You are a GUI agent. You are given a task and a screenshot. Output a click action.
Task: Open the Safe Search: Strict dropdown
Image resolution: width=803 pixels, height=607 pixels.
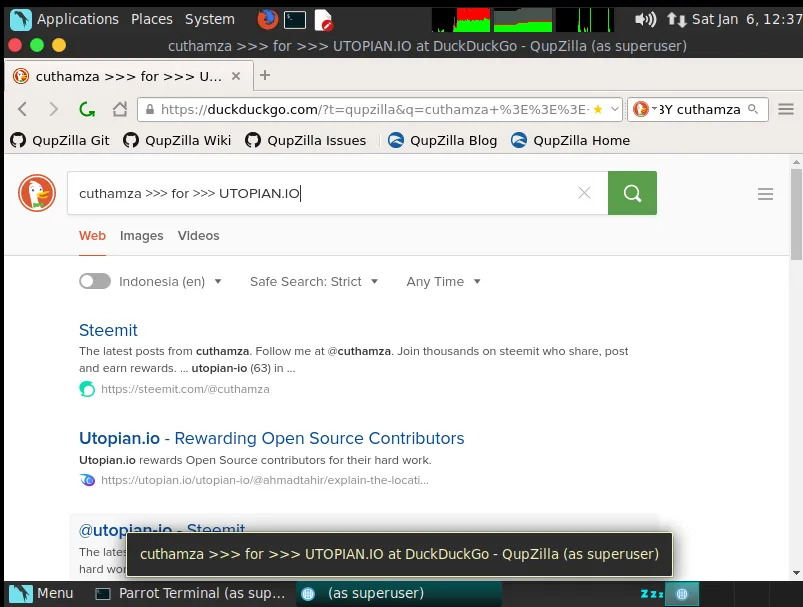(x=314, y=281)
